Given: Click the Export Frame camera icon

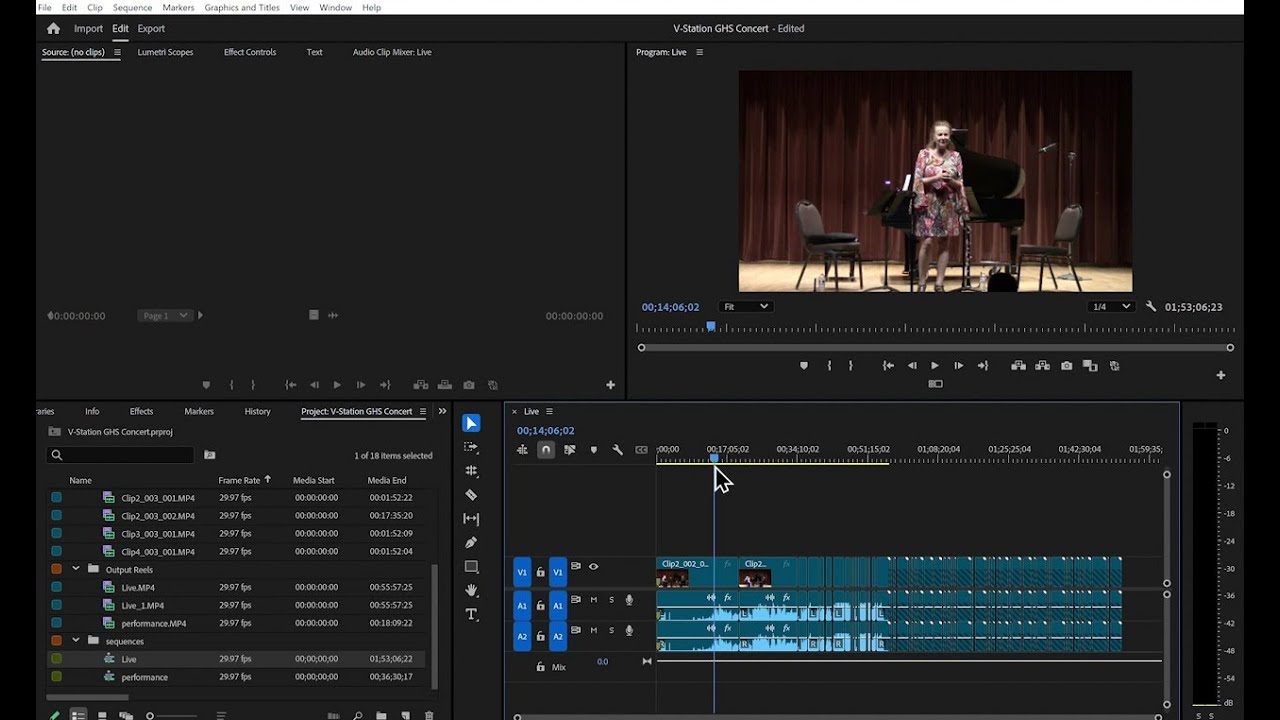Looking at the screenshot, I should (x=1066, y=366).
